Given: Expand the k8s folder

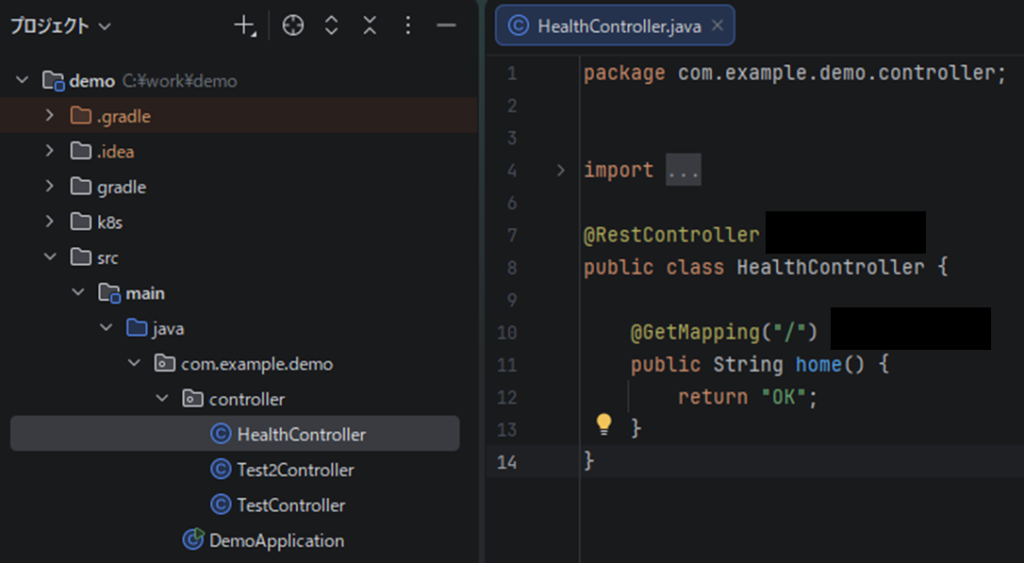Looking at the screenshot, I should click(x=50, y=223).
